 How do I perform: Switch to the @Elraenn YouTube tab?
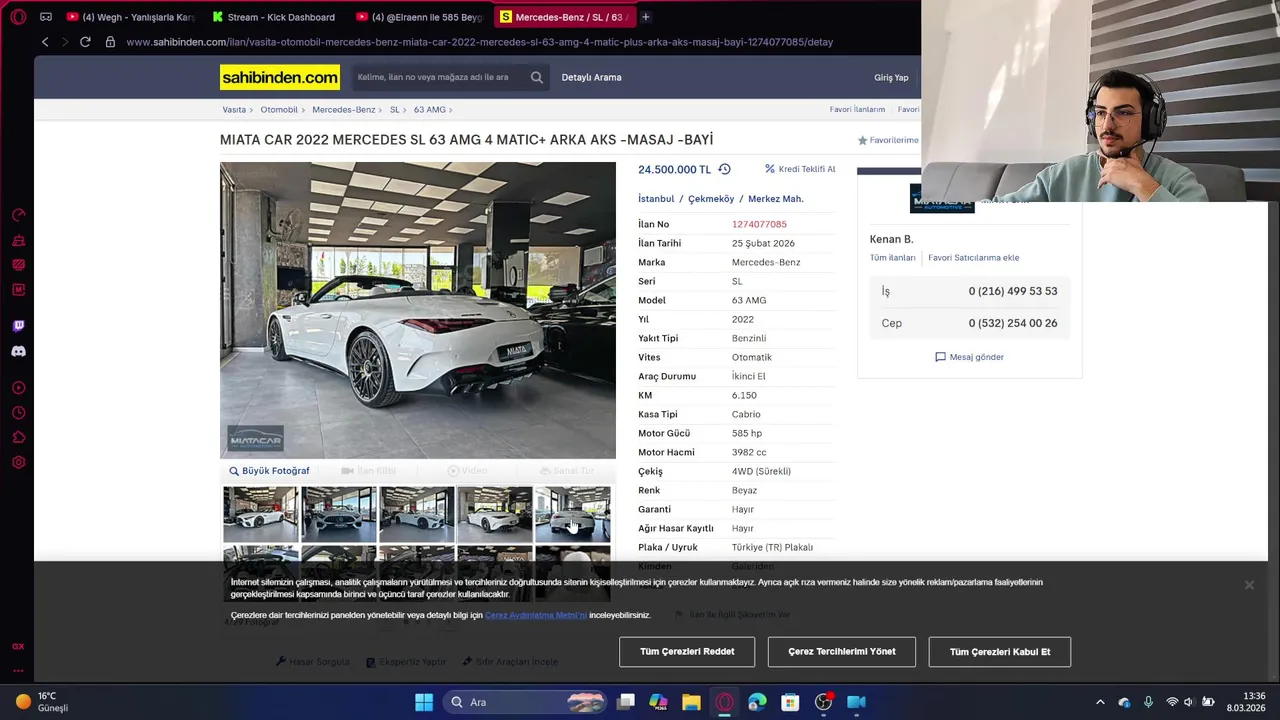click(420, 17)
